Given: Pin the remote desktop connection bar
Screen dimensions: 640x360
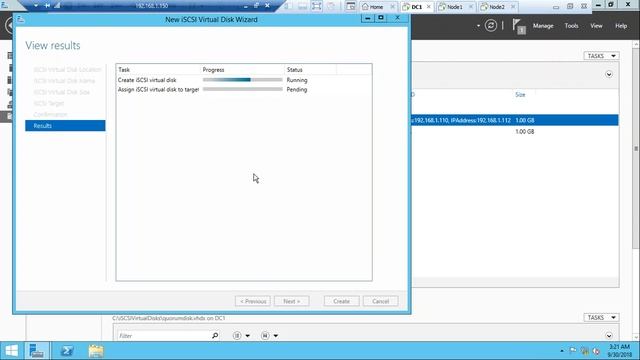Looking at the screenshot, I should pos(47,6).
